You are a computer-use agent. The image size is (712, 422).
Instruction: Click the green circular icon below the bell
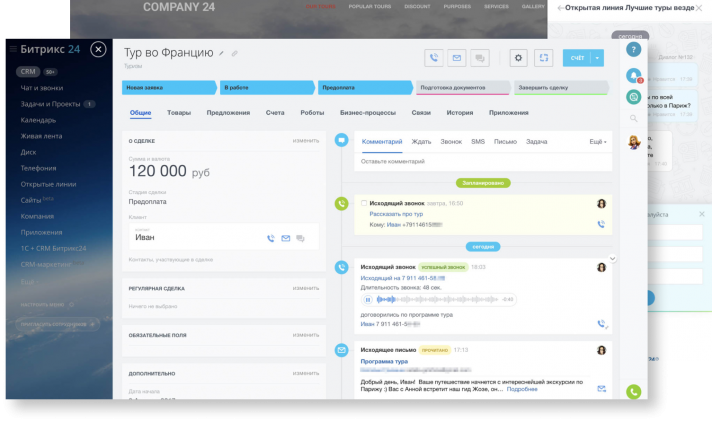[x=633, y=97]
